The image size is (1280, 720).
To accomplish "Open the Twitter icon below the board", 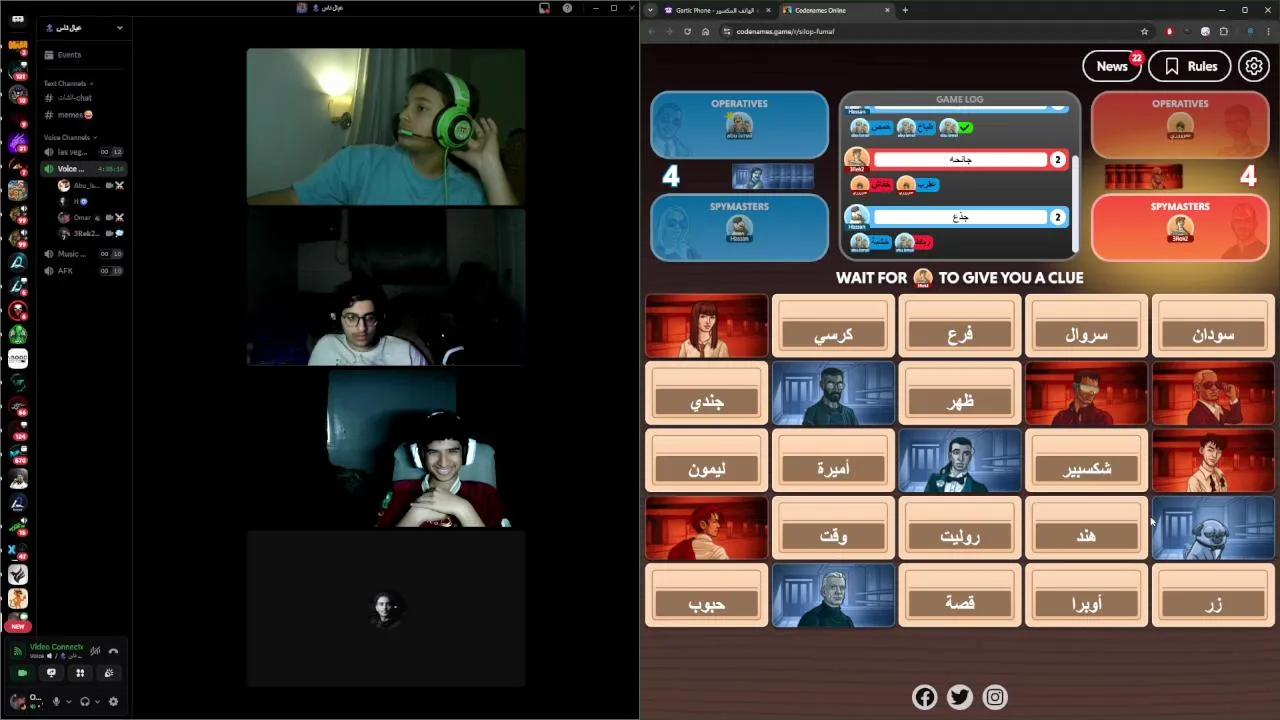I will [960, 697].
